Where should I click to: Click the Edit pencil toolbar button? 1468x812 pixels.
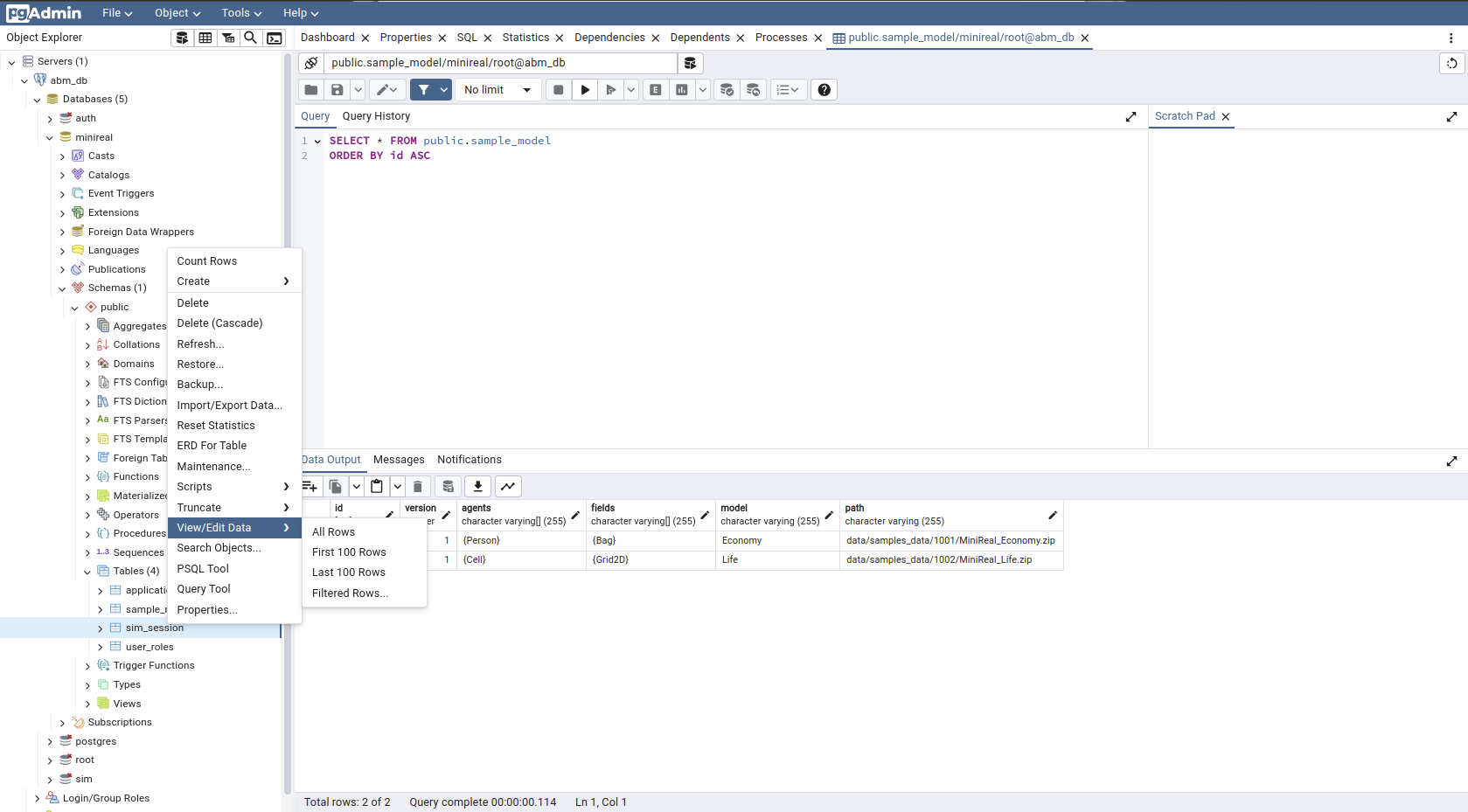point(386,90)
